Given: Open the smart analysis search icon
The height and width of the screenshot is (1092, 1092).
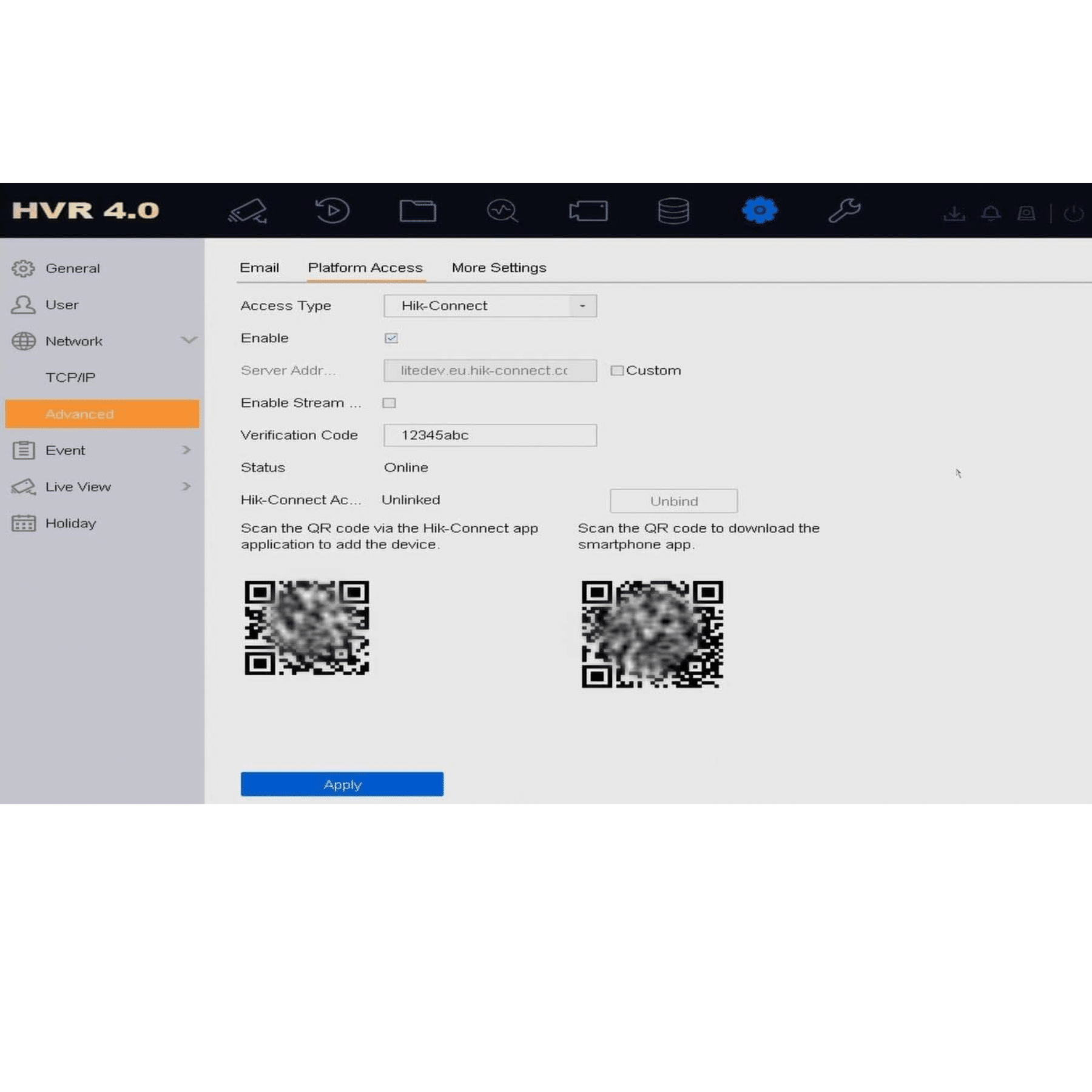Looking at the screenshot, I should (x=502, y=211).
